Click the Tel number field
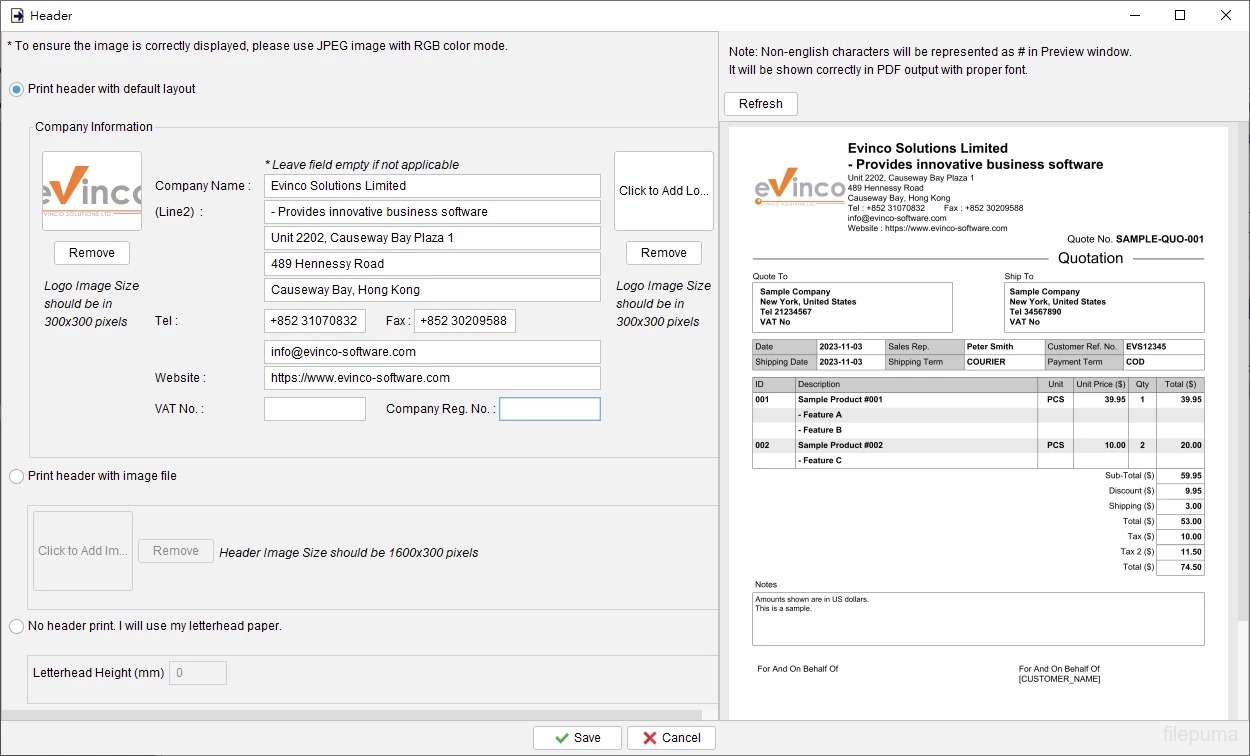Viewport: 1250px width, 756px height. (315, 321)
